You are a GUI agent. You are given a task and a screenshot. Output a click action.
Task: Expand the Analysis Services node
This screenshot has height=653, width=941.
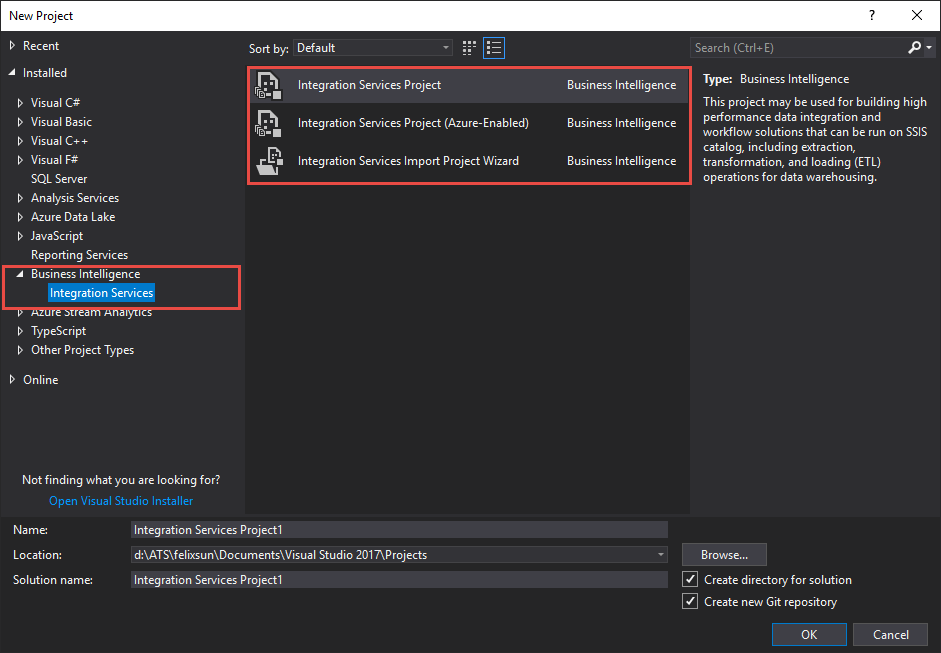tap(20, 198)
